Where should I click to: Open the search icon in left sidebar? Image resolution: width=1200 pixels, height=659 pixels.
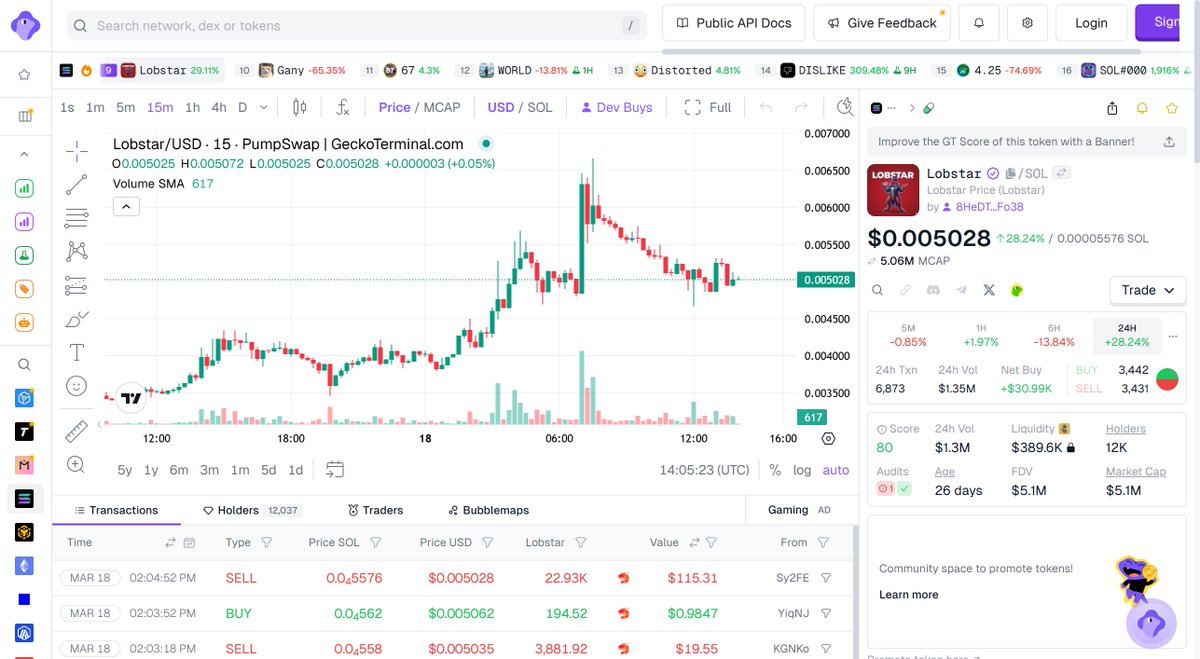click(x=25, y=365)
